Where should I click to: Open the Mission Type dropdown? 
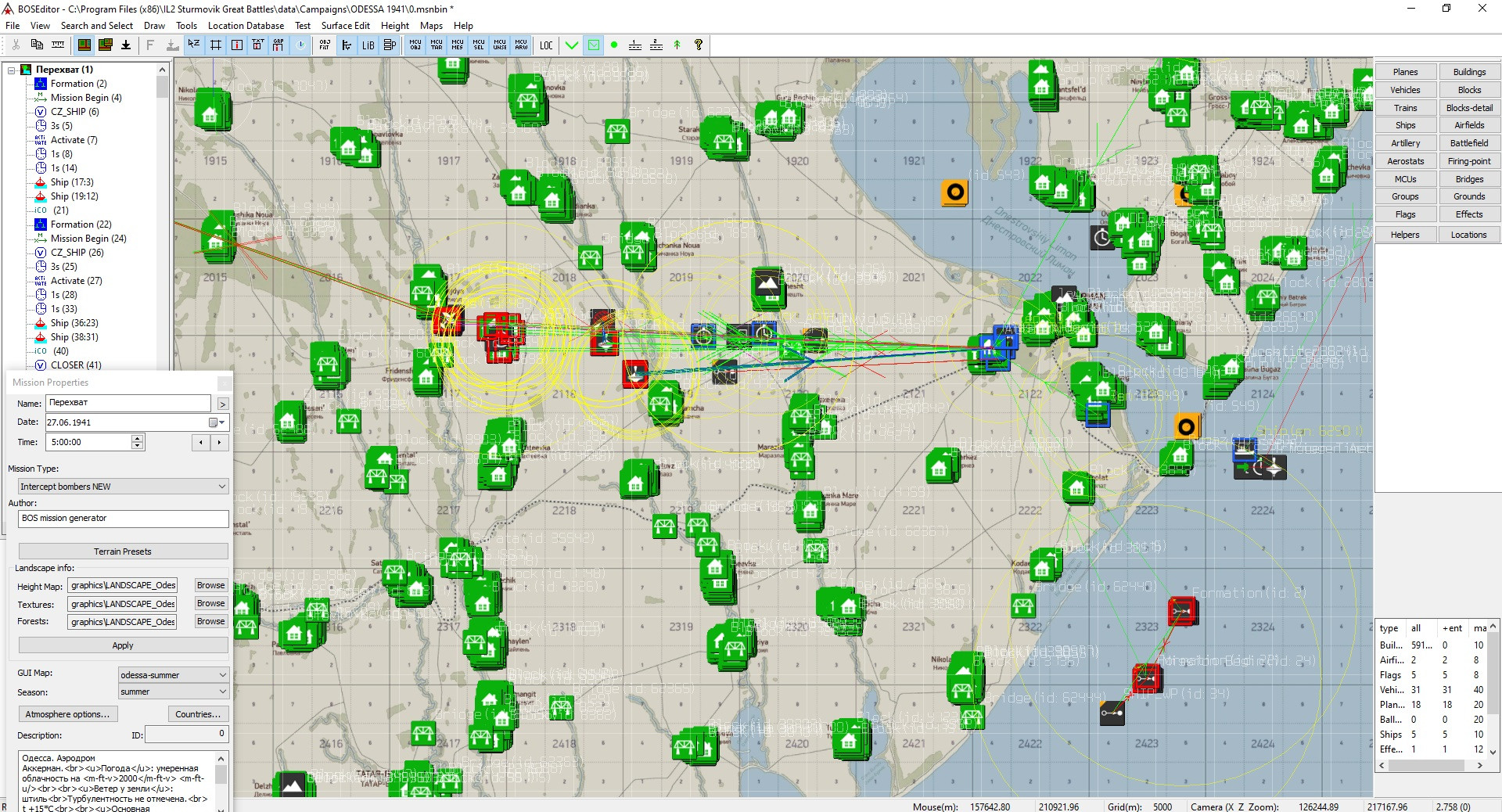[123, 487]
